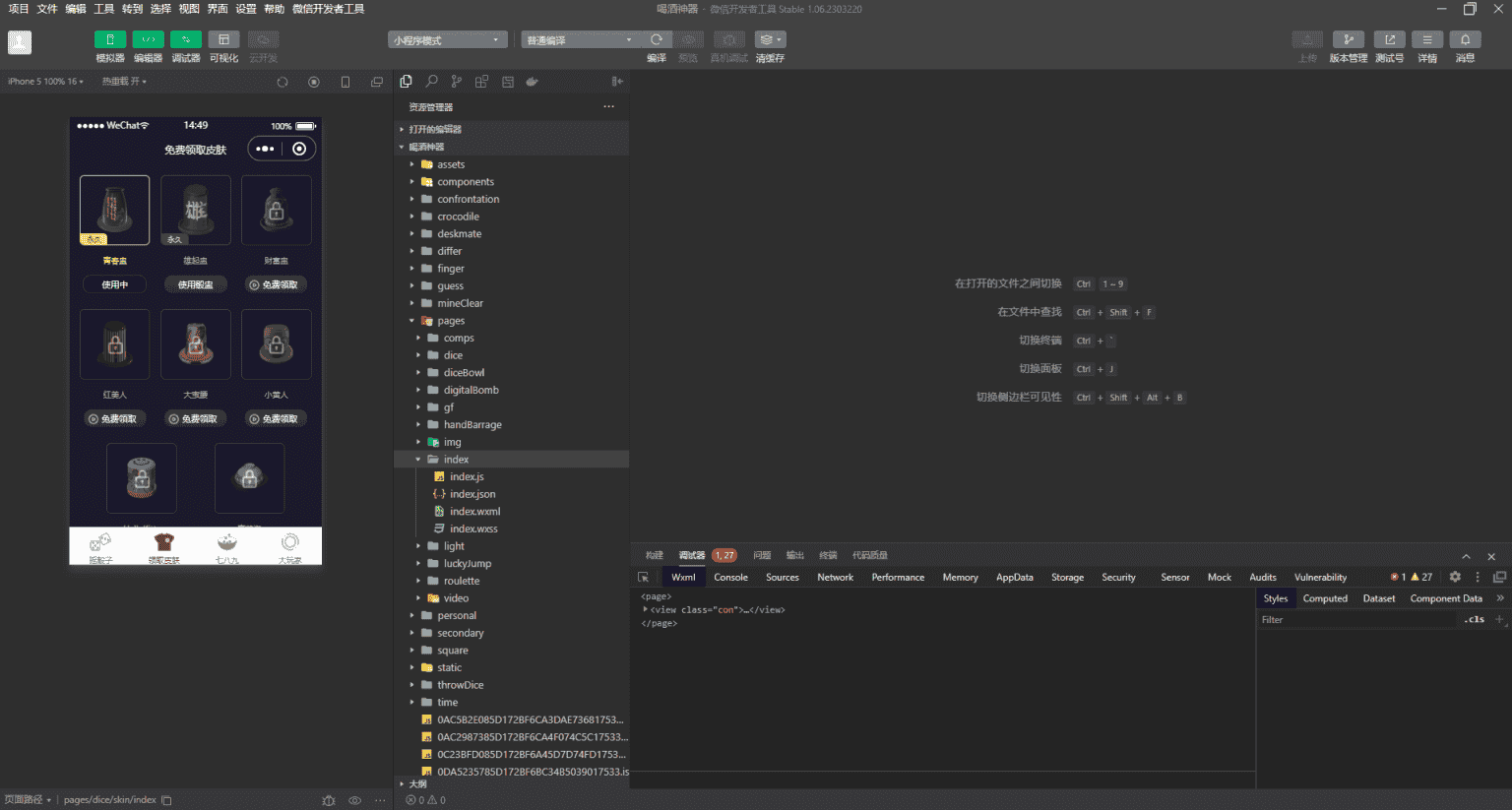Open index.wxml in the file tree
Screen dimensions: 1512x810
pos(474,512)
